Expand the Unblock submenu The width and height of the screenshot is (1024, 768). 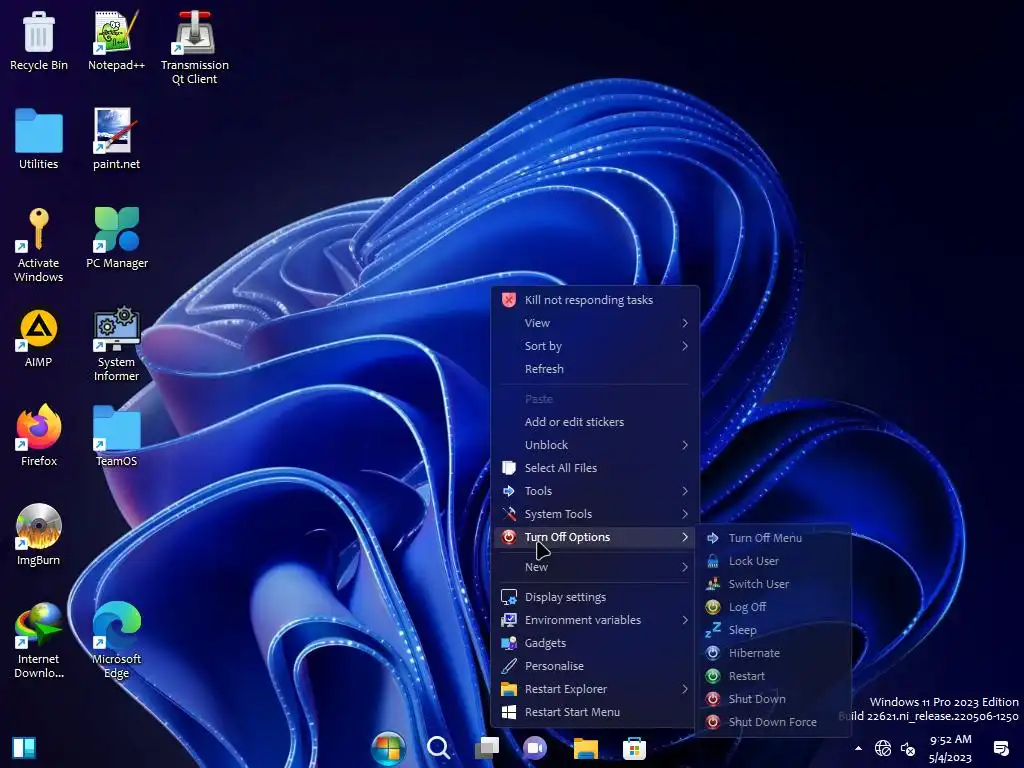point(595,445)
